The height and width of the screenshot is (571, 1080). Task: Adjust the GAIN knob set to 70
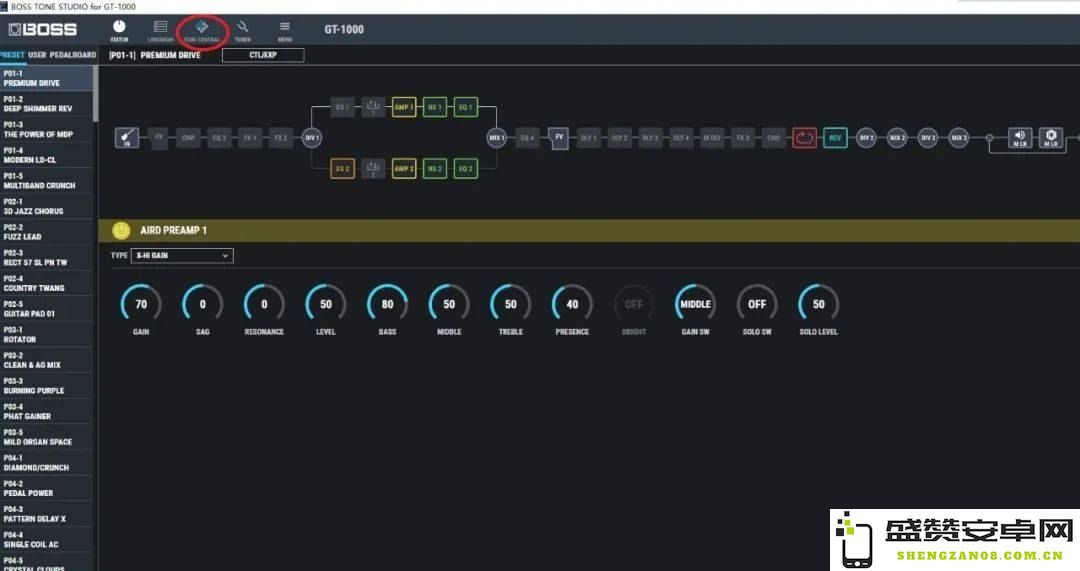[141, 304]
